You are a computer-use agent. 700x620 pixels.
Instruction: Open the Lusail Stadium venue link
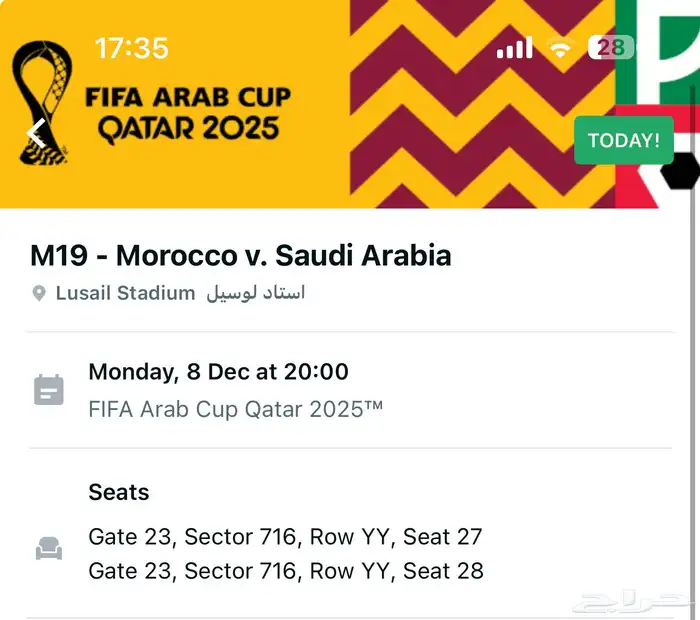(x=125, y=293)
